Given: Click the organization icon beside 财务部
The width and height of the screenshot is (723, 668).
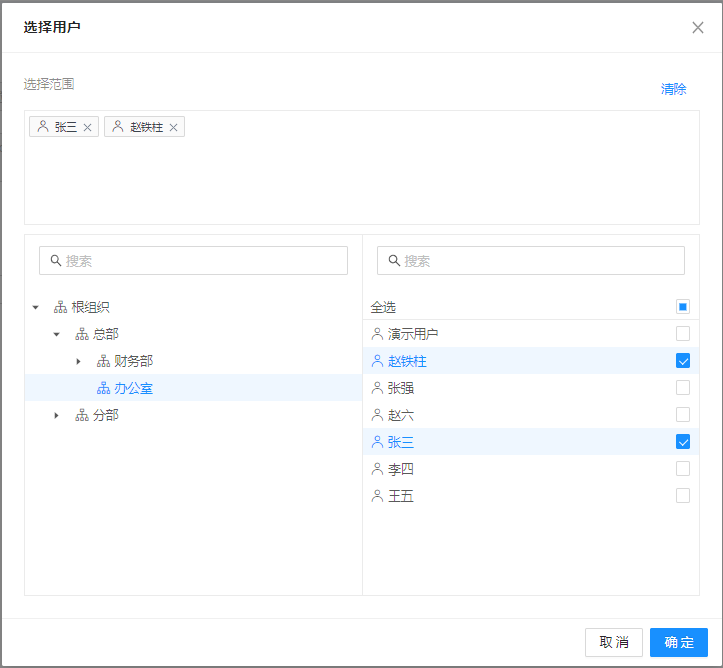Looking at the screenshot, I should click(103, 361).
